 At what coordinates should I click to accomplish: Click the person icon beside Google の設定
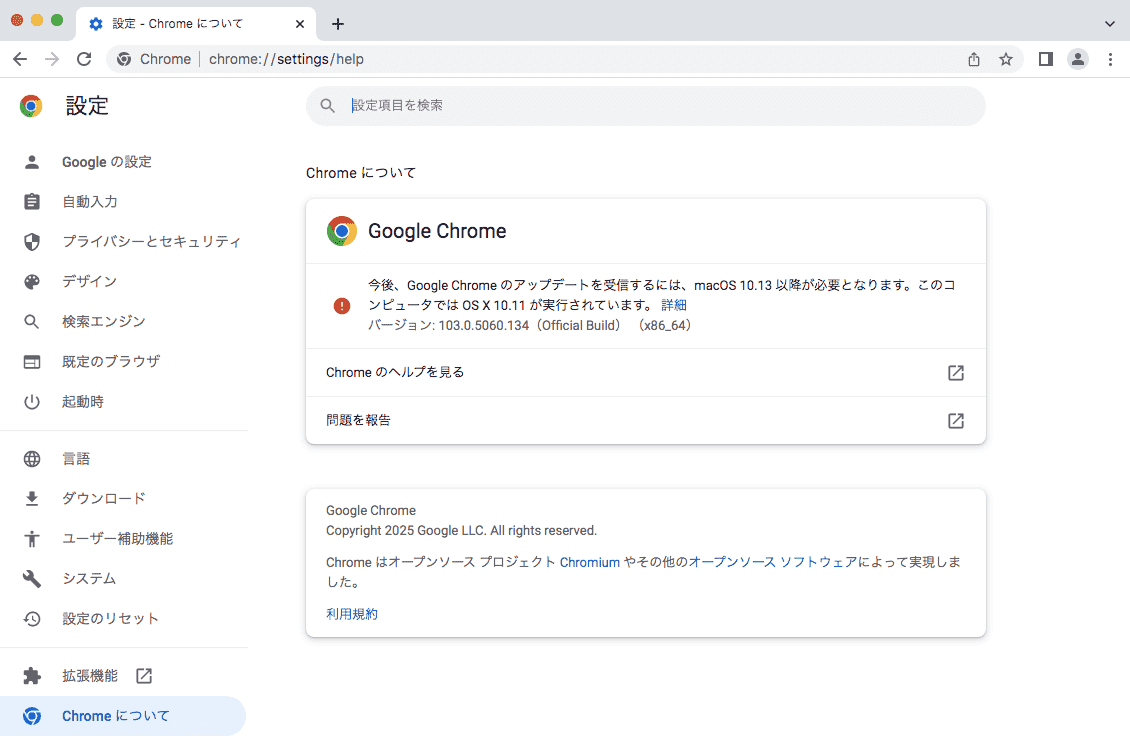32,162
